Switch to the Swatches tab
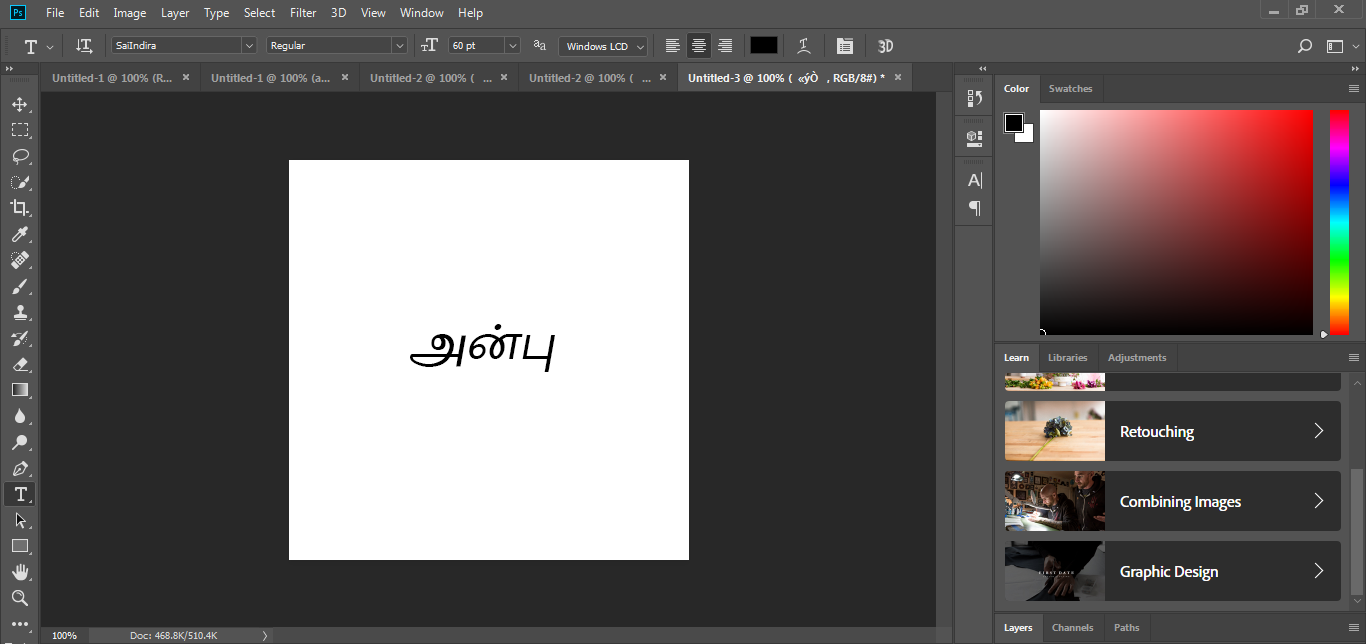 [x=1070, y=89]
